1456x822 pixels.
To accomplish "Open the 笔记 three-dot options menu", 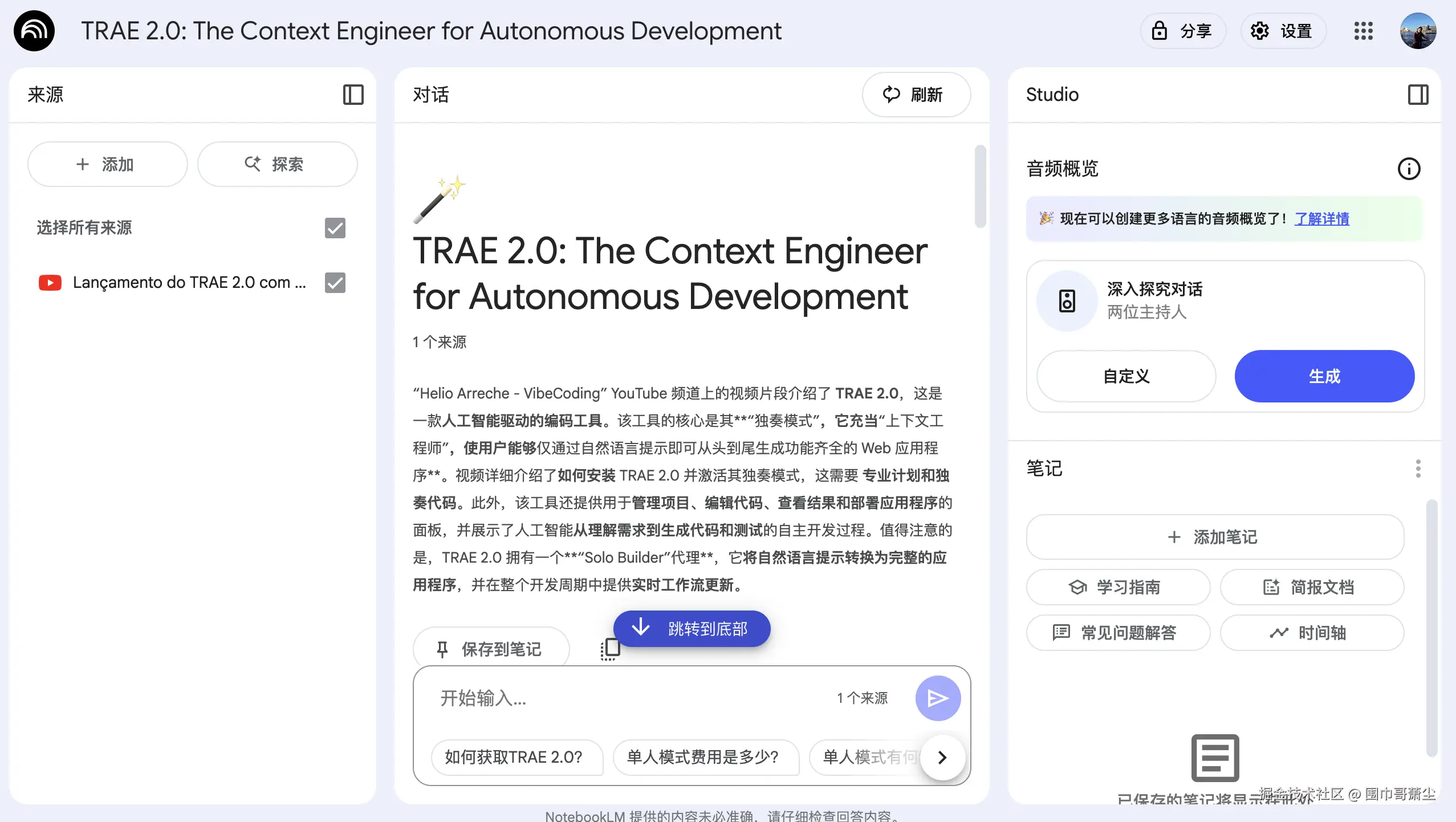I will pos(1418,469).
